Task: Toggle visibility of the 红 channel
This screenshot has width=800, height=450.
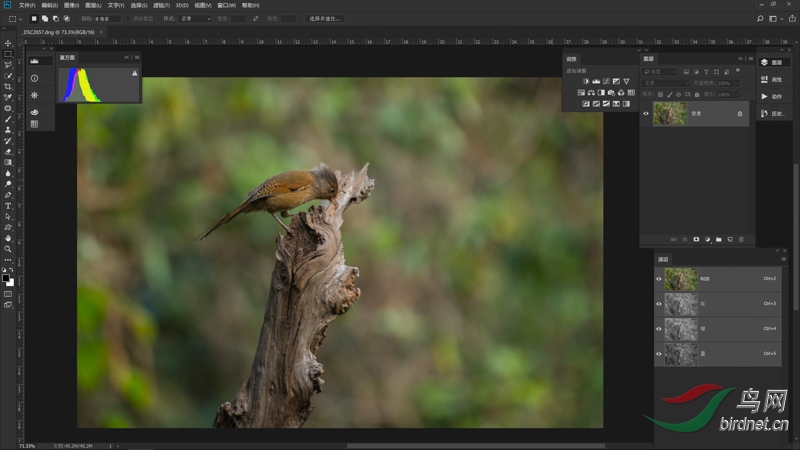Action: click(659, 304)
